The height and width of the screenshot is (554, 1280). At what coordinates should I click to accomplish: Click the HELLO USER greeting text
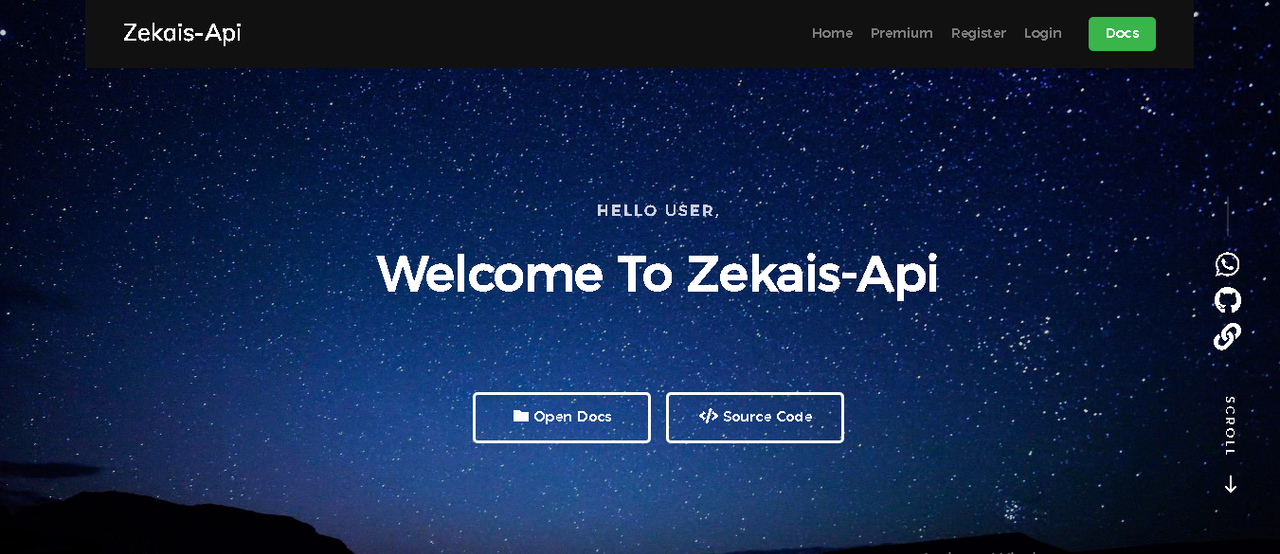(658, 211)
